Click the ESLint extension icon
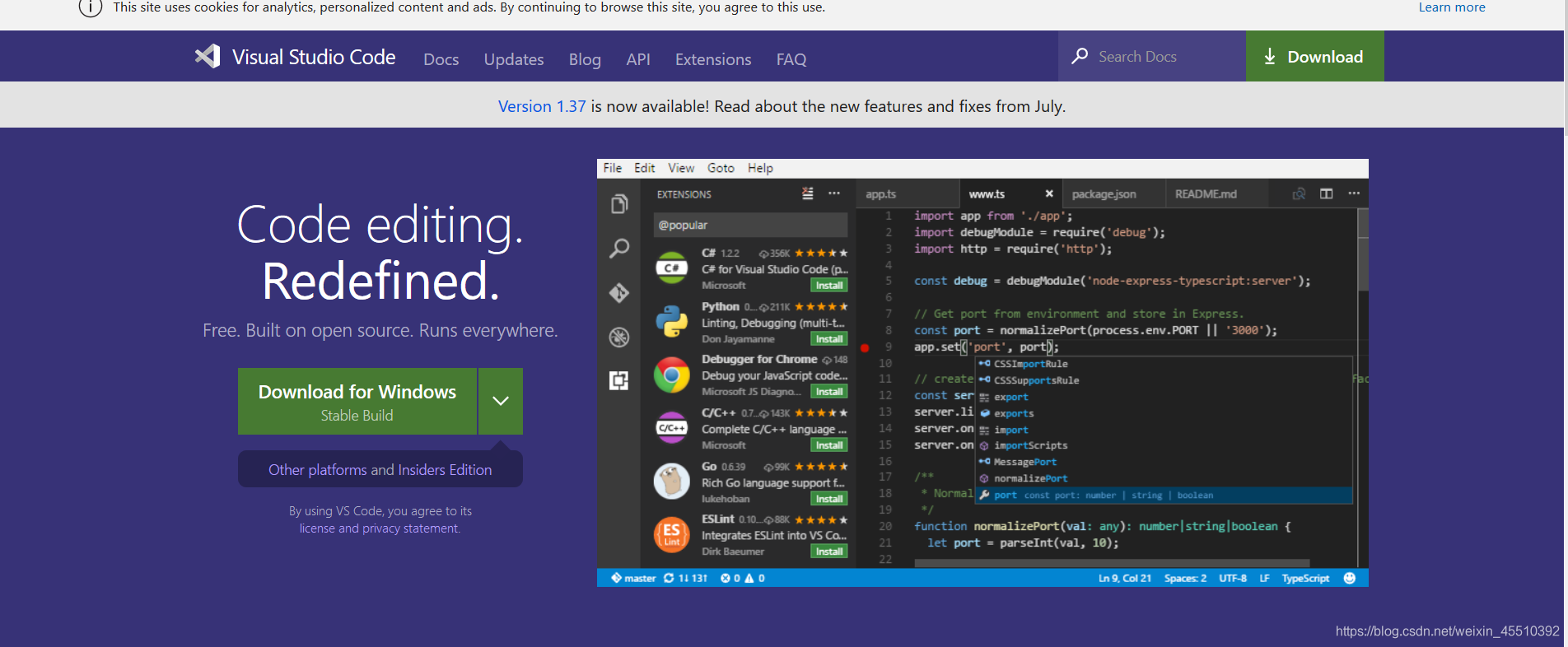This screenshot has width=1568, height=647. pyautogui.click(x=672, y=534)
